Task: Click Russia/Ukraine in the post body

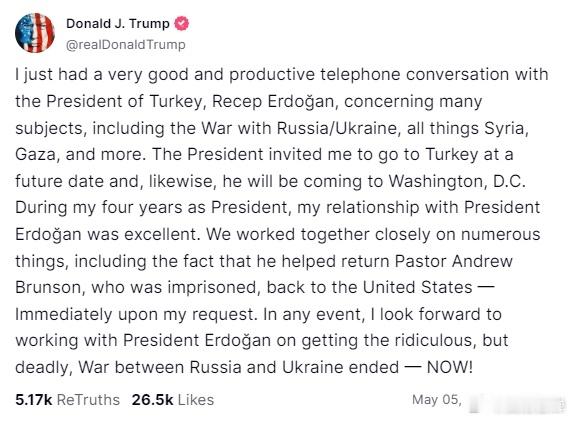Action: coord(337,128)
